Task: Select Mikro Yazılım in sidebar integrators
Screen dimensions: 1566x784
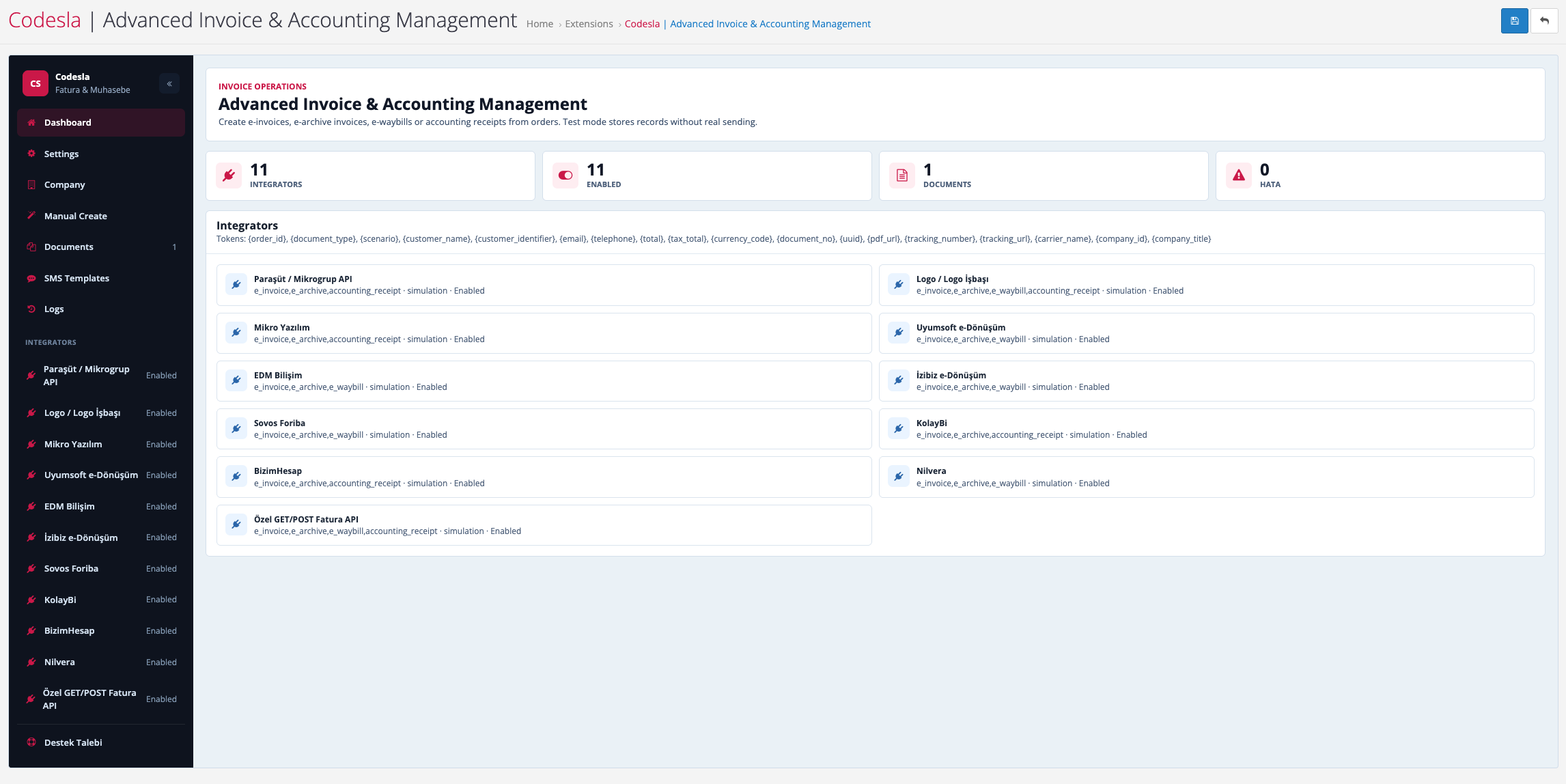Action: point(101,444)
